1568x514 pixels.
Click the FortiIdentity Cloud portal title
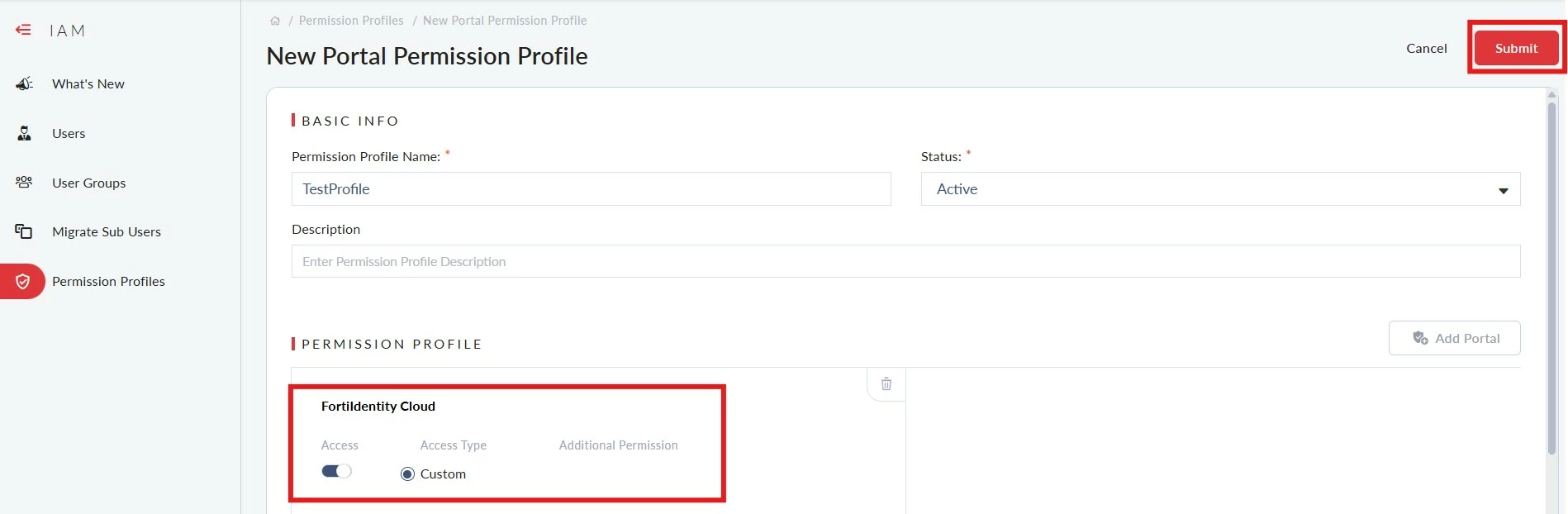(x=378, y=406)
